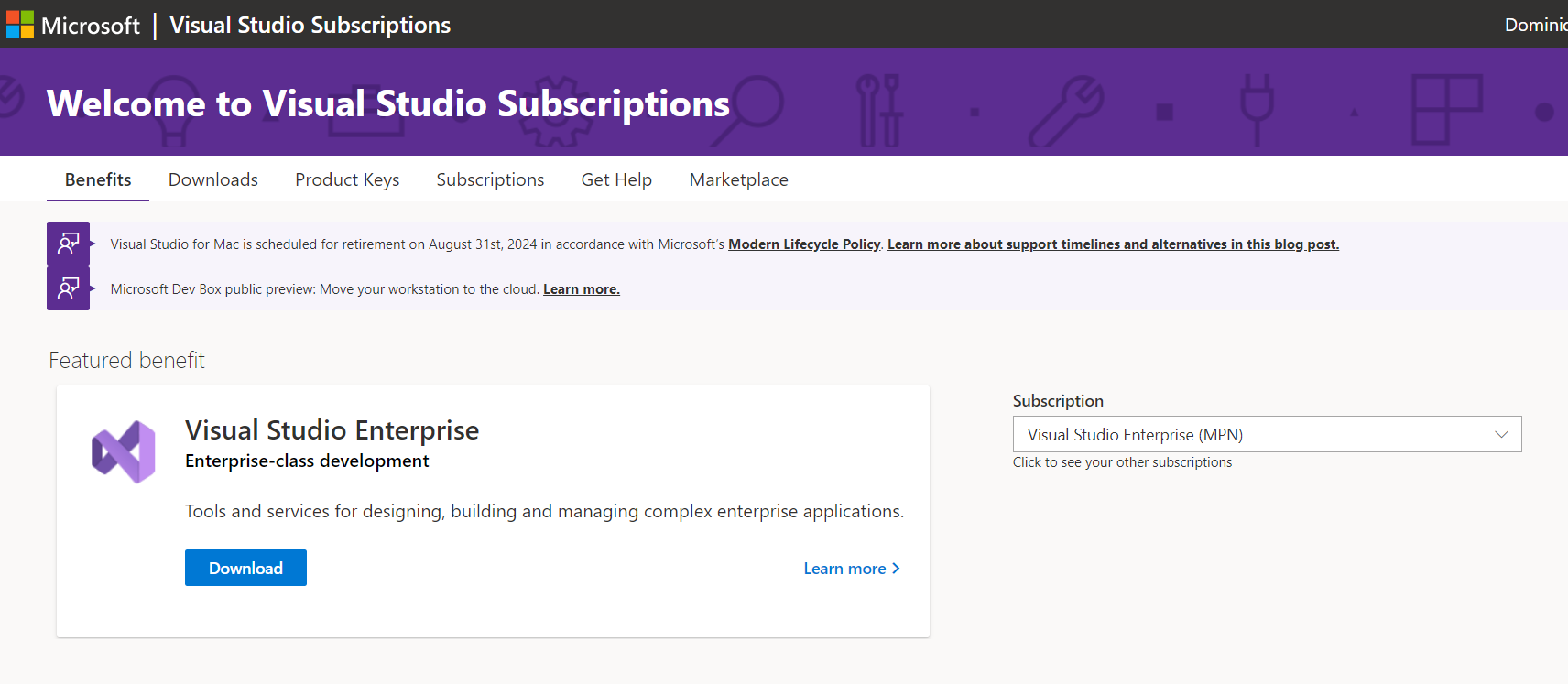Screen dimensions: 1568x684
Task: Click the chevron arrow next to Learn more
Action: point(896,569)
